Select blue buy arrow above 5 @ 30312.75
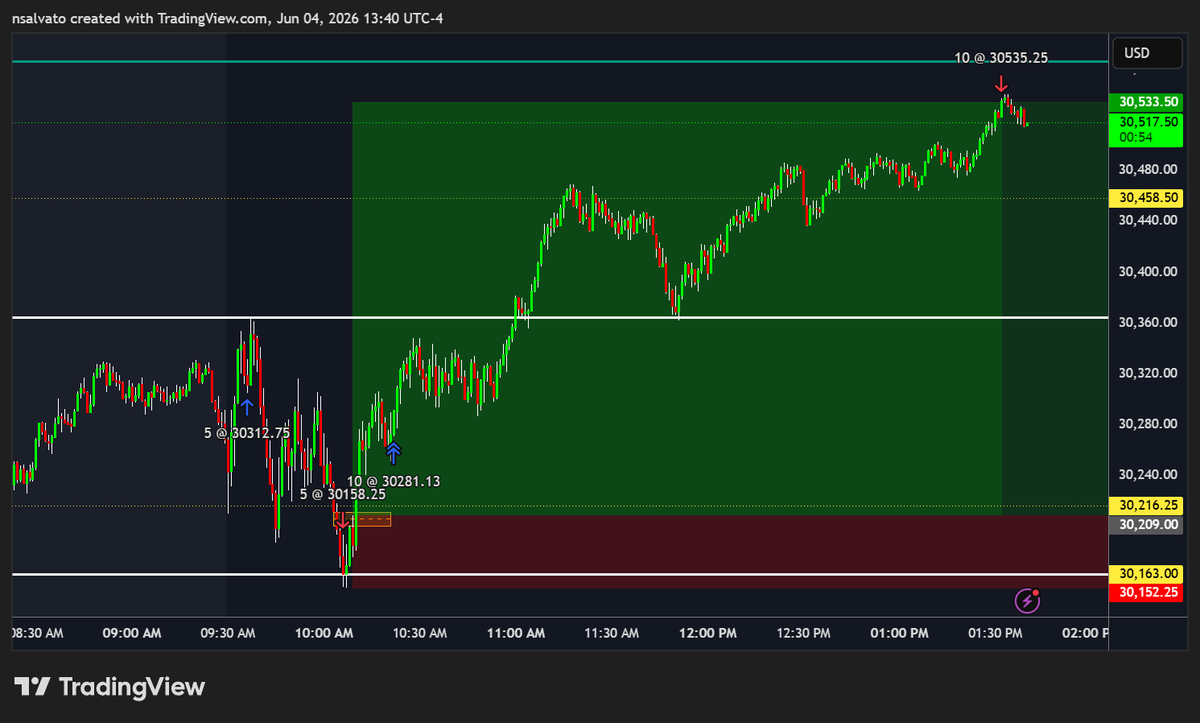 pyautogui.click(x=246, y=407)
